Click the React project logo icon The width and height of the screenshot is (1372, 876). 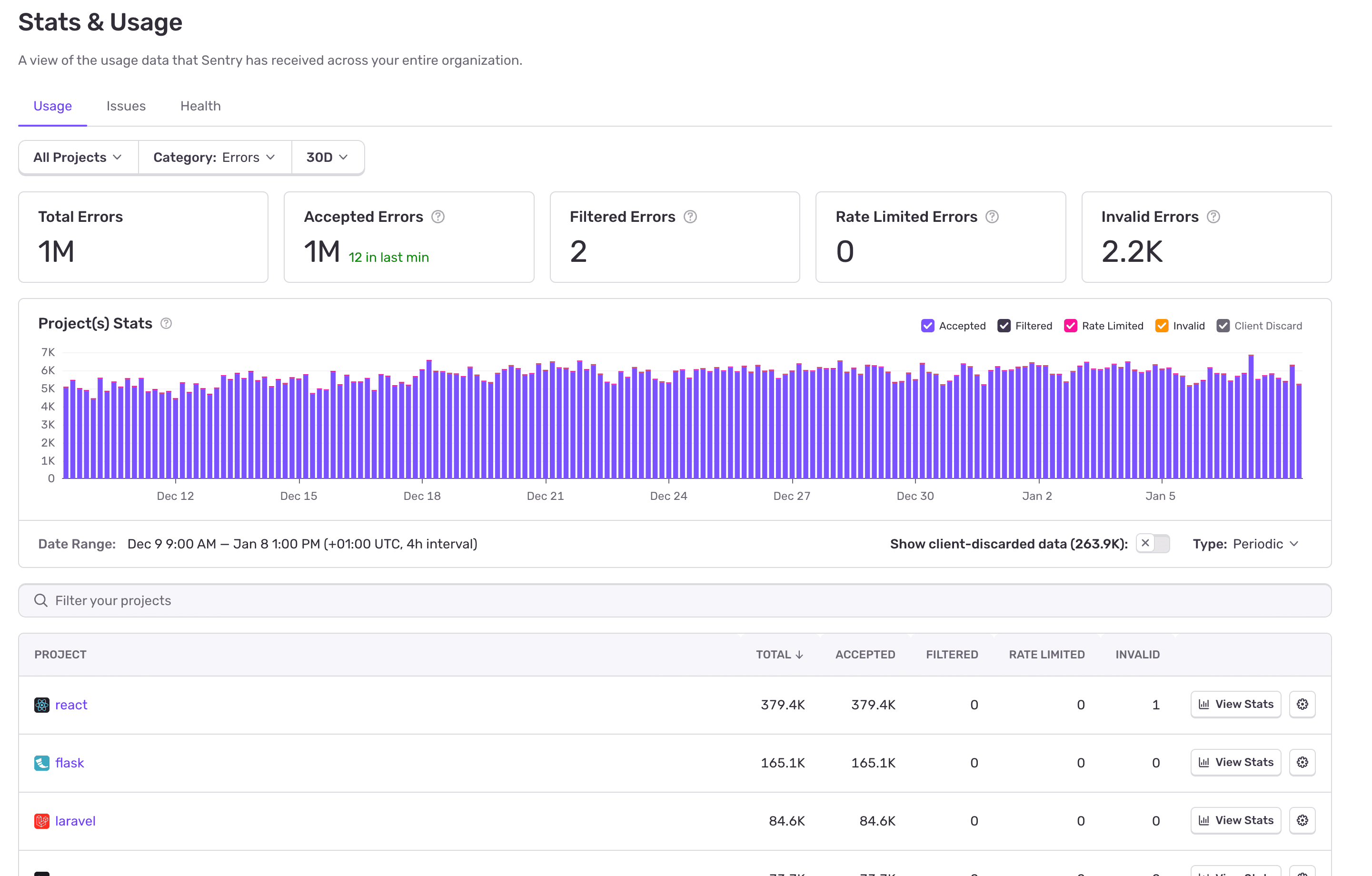(41, 705)
